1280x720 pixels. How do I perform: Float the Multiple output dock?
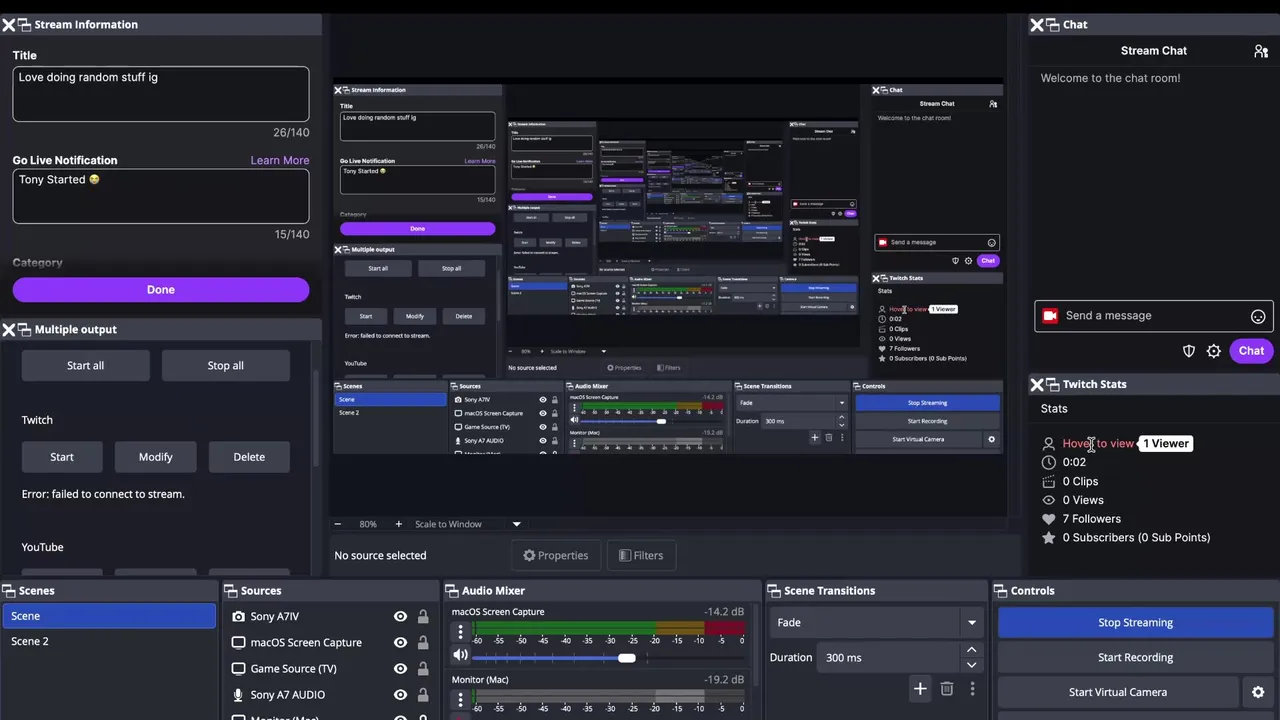[x=24, y=329]
